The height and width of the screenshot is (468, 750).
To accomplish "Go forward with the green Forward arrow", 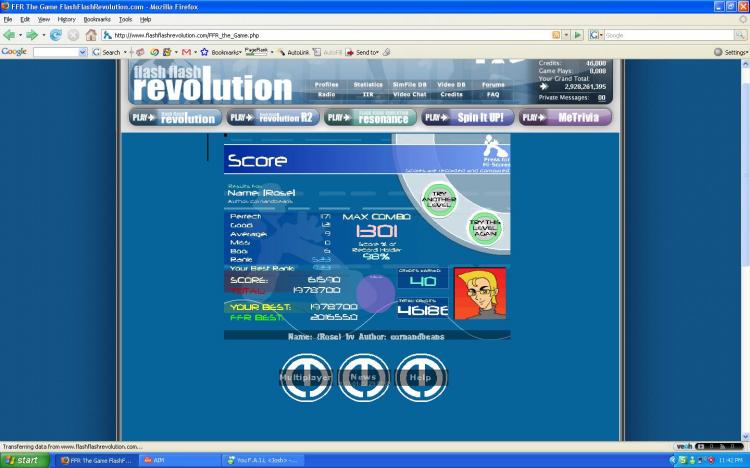I will pos(32,35).
